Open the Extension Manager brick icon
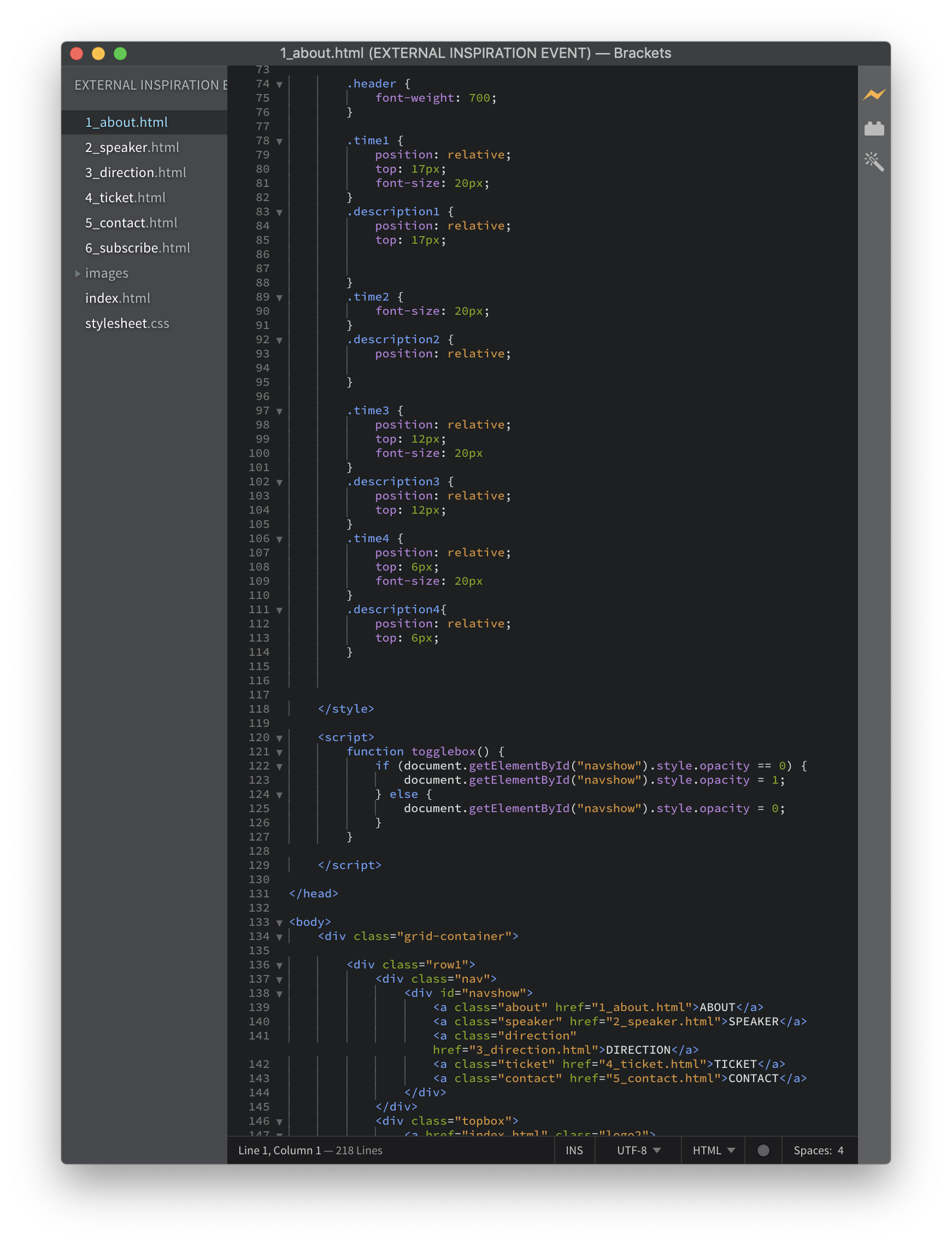This screenshot has height=1245, width=952. coord(874,129)
